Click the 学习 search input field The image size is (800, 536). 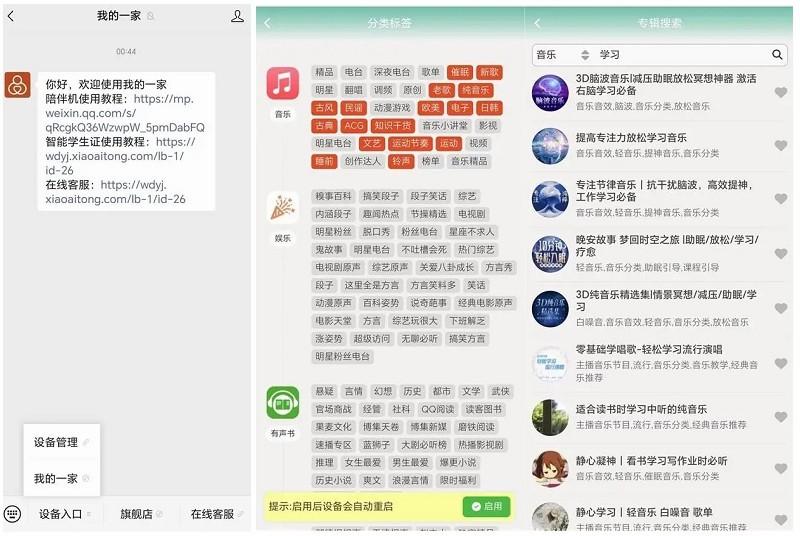681,55
